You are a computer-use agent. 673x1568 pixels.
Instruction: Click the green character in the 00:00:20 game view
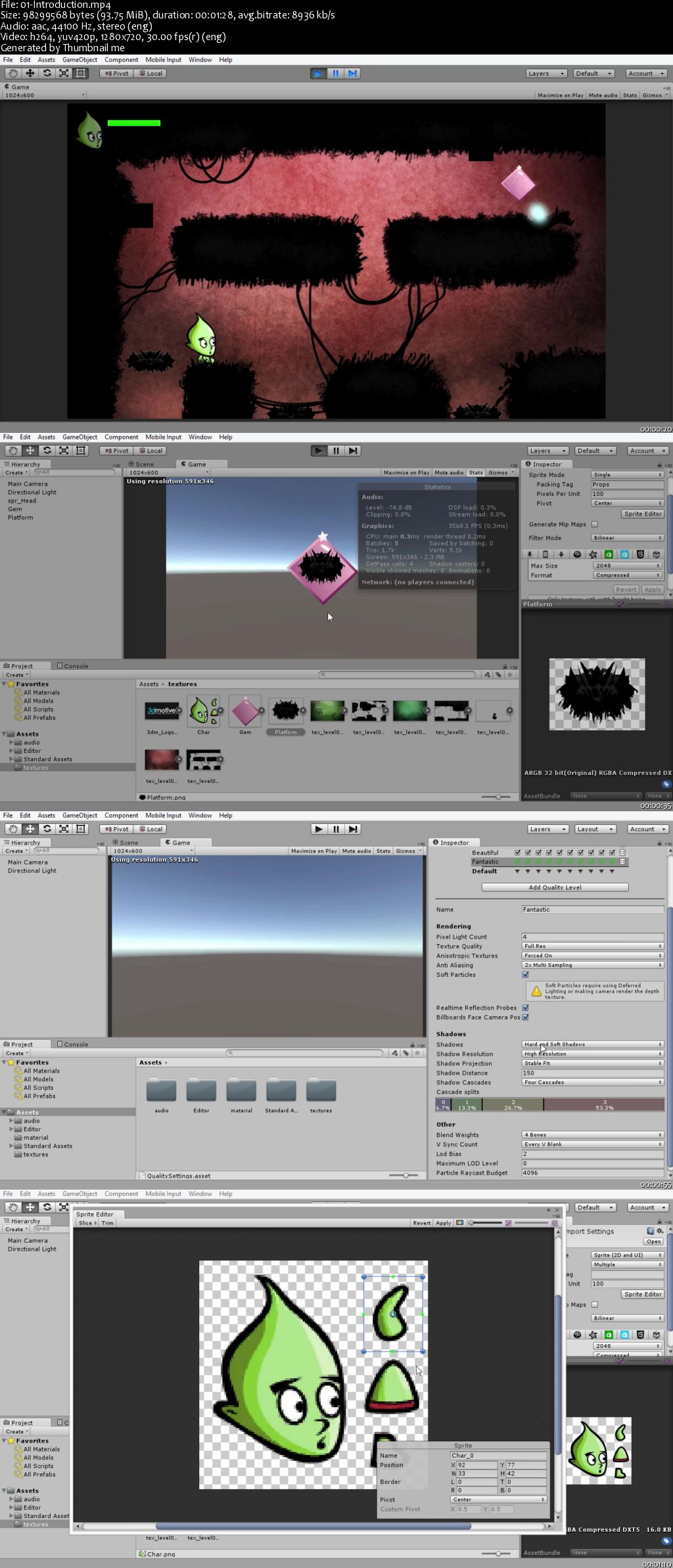pos(202,337)
